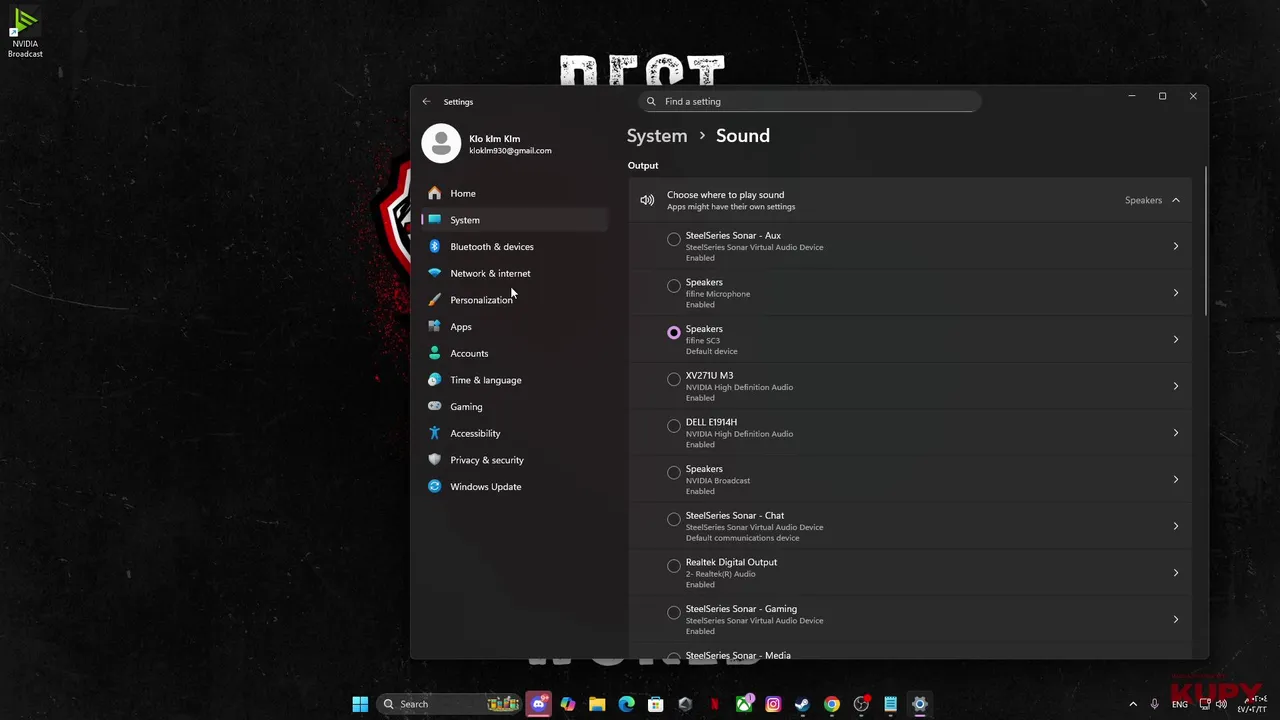Open Netflix from the taskbar
This screenshot has height=720, width=1280.
click(714, 704)
